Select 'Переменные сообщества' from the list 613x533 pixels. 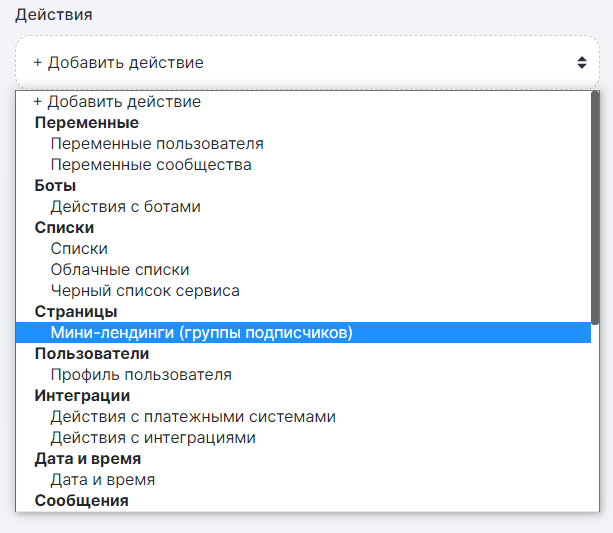(x=151, y=165)
